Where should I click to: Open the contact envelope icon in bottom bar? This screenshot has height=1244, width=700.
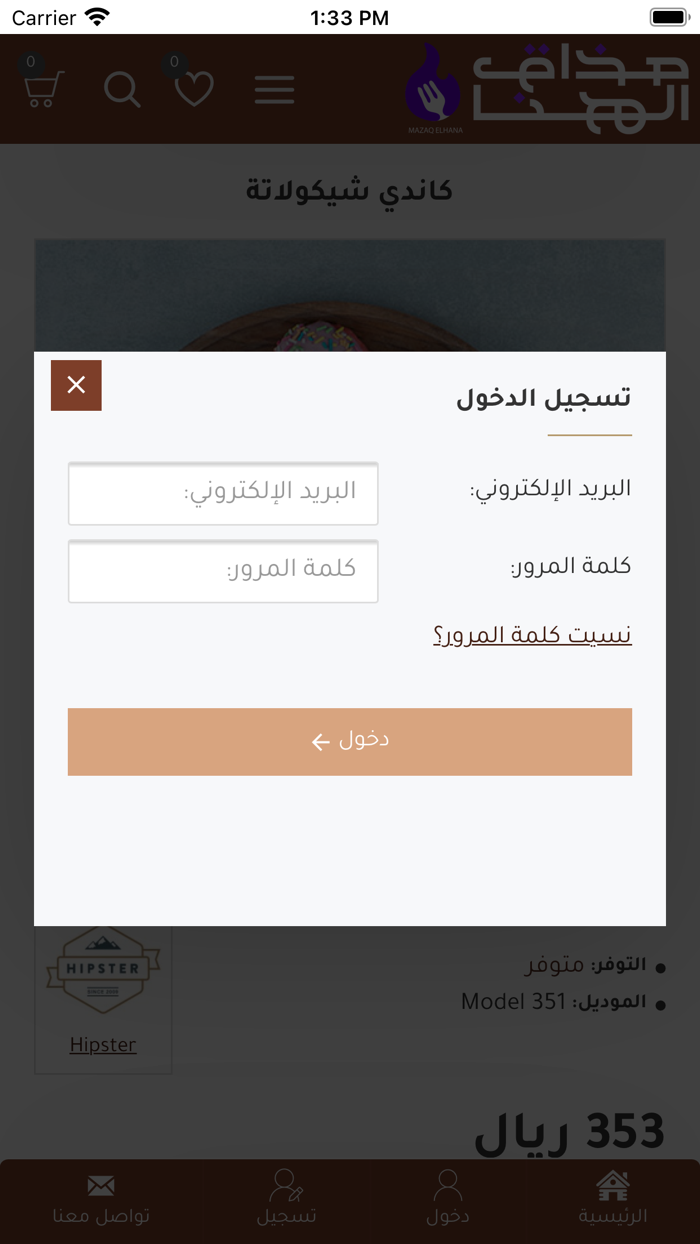point(101,1186)
